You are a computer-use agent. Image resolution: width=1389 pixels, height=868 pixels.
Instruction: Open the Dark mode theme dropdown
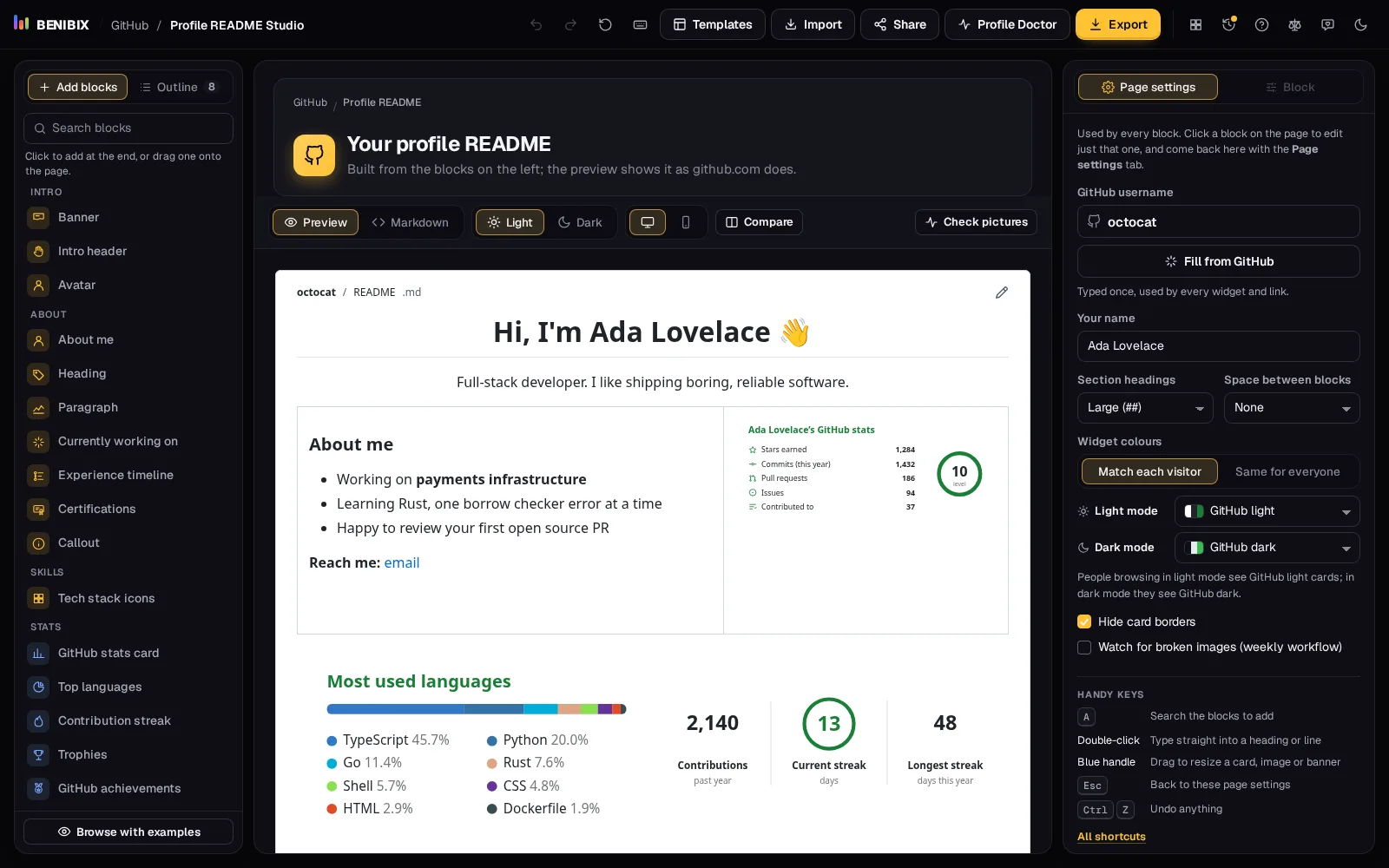click(x=1267, y=548)
